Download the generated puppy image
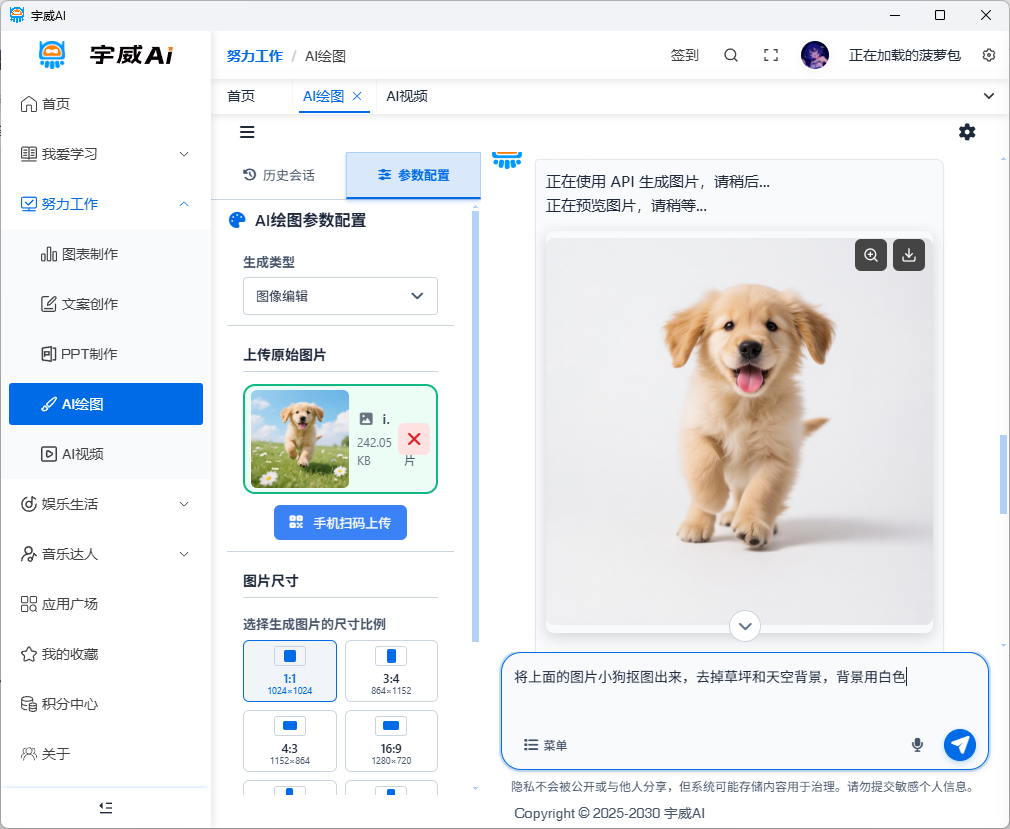Screen dimensions: 1010x829 coord(908,255)
